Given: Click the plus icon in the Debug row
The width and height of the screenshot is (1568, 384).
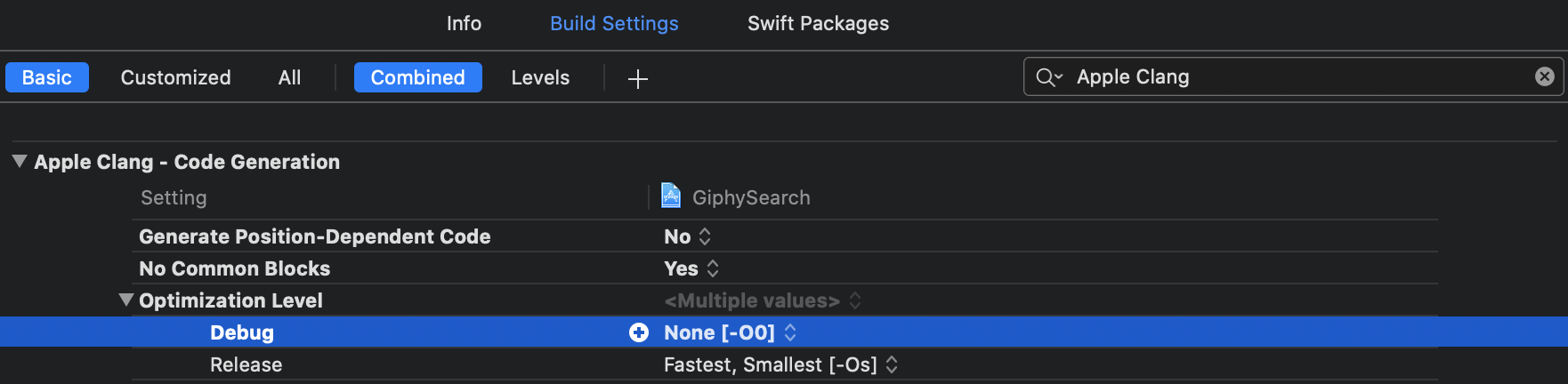Looking at the screenshot, I should pos(639,332).
